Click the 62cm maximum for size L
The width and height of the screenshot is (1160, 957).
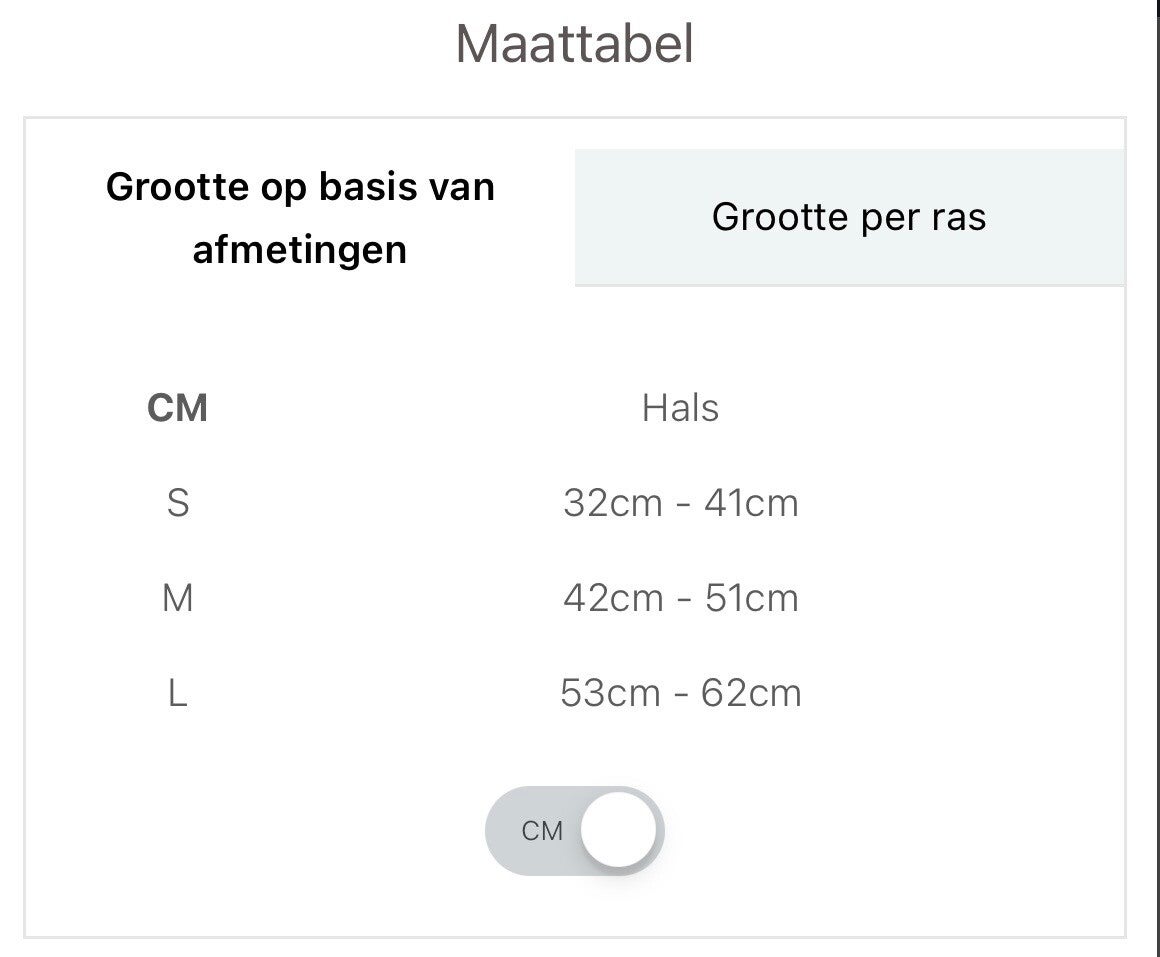click(751, 693)
